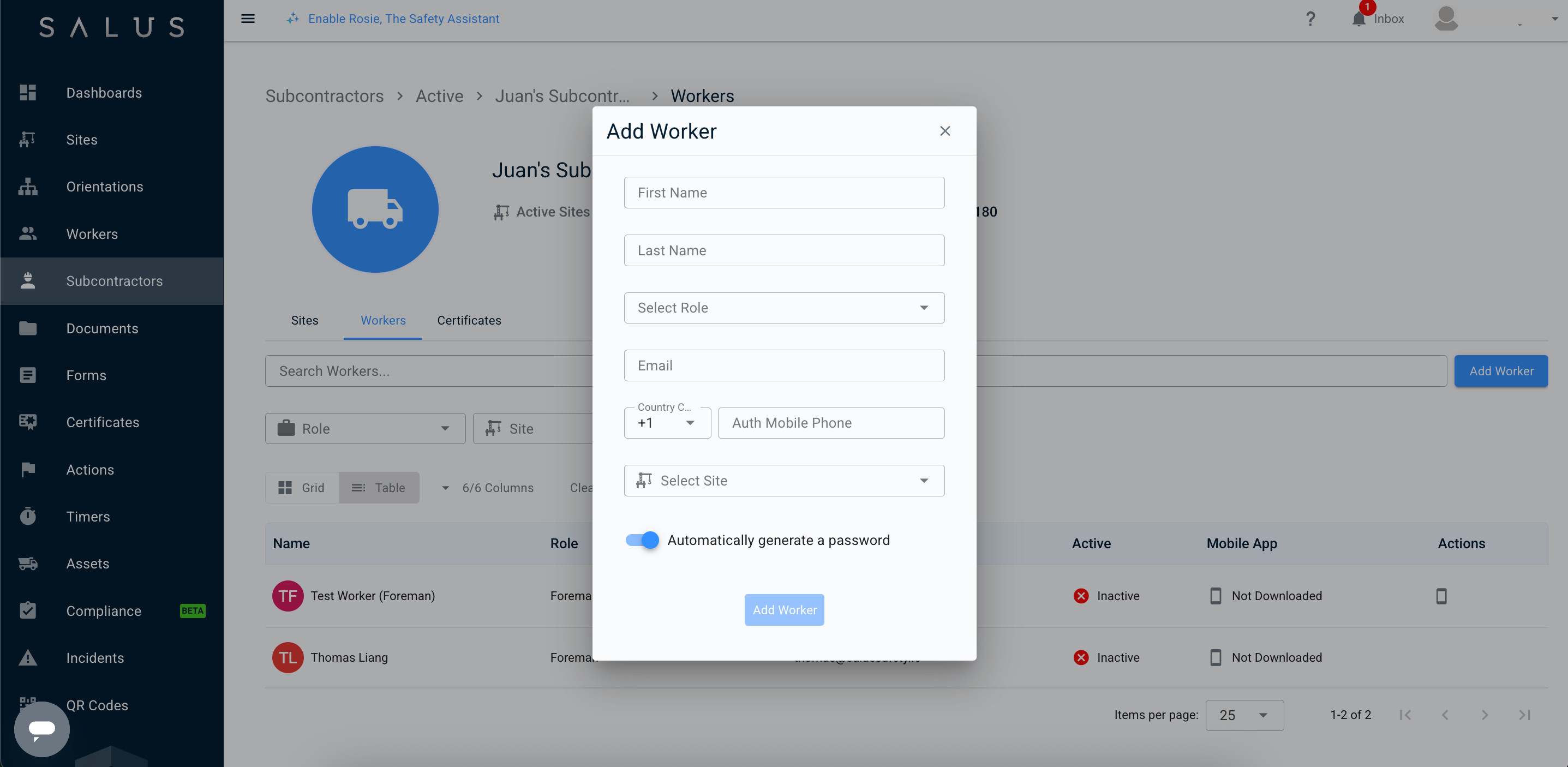Viewport: 1568px width, 767px height.
Task: Open the chat support bubble
Action: (x=41, y=729)
